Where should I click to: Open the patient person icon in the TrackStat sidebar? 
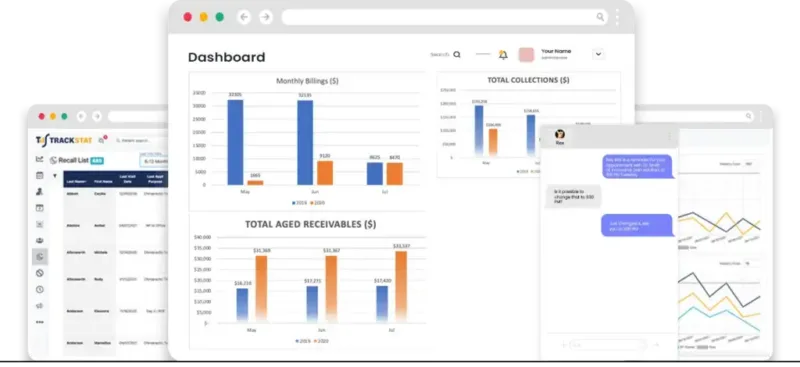pyautogui.click(x=39, y=191)
